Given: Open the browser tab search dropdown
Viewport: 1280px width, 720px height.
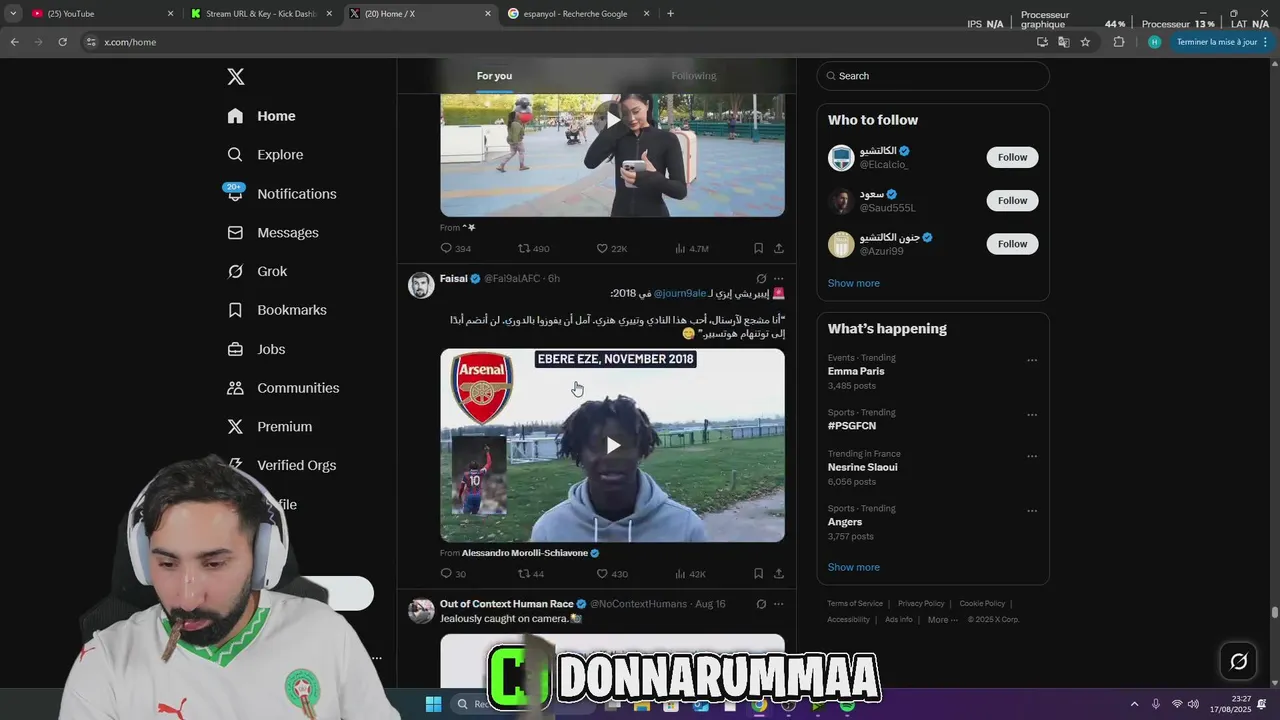Looking at the screenshot, I should click(13, 14).
